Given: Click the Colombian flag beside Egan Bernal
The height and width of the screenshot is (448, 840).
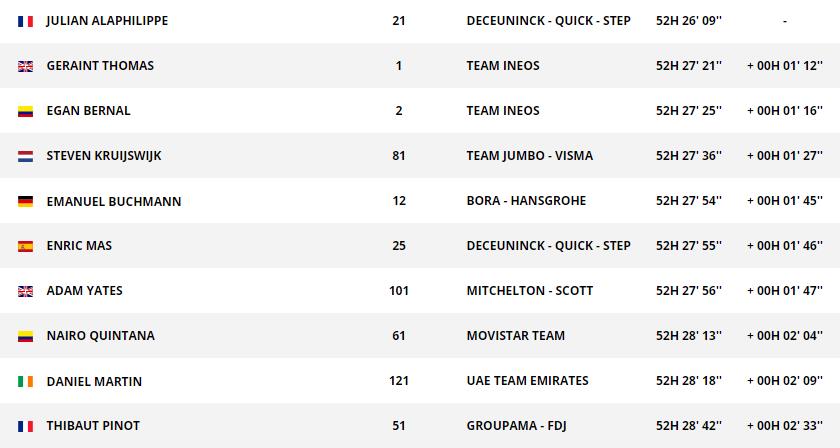Looking at the screenshot, I should point(26,111).
